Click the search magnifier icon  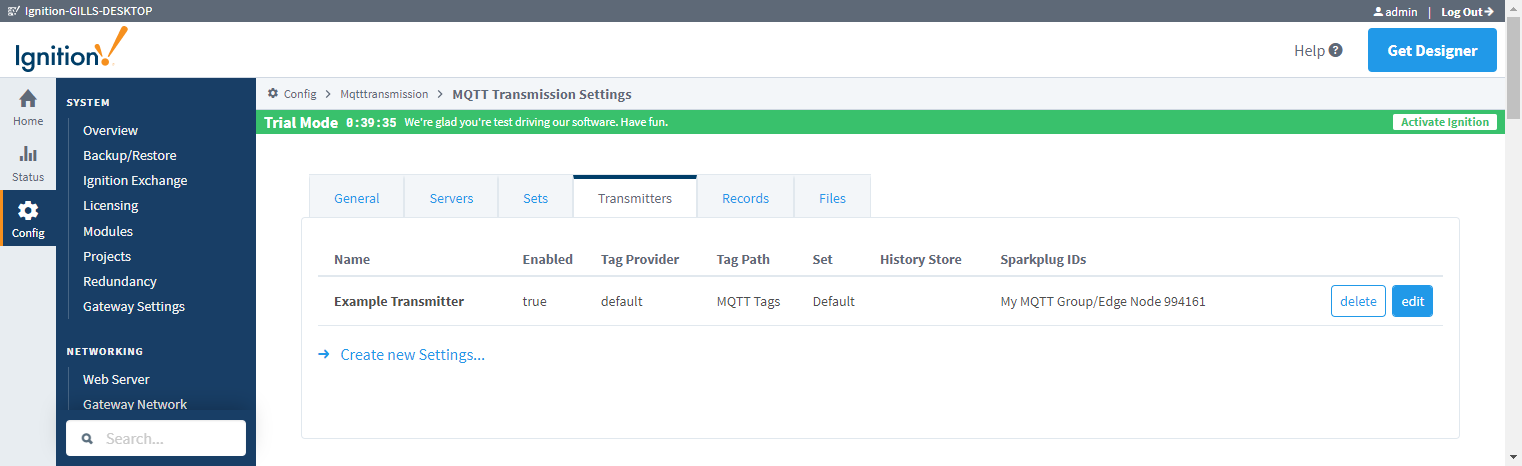click(x=87, y=438)
